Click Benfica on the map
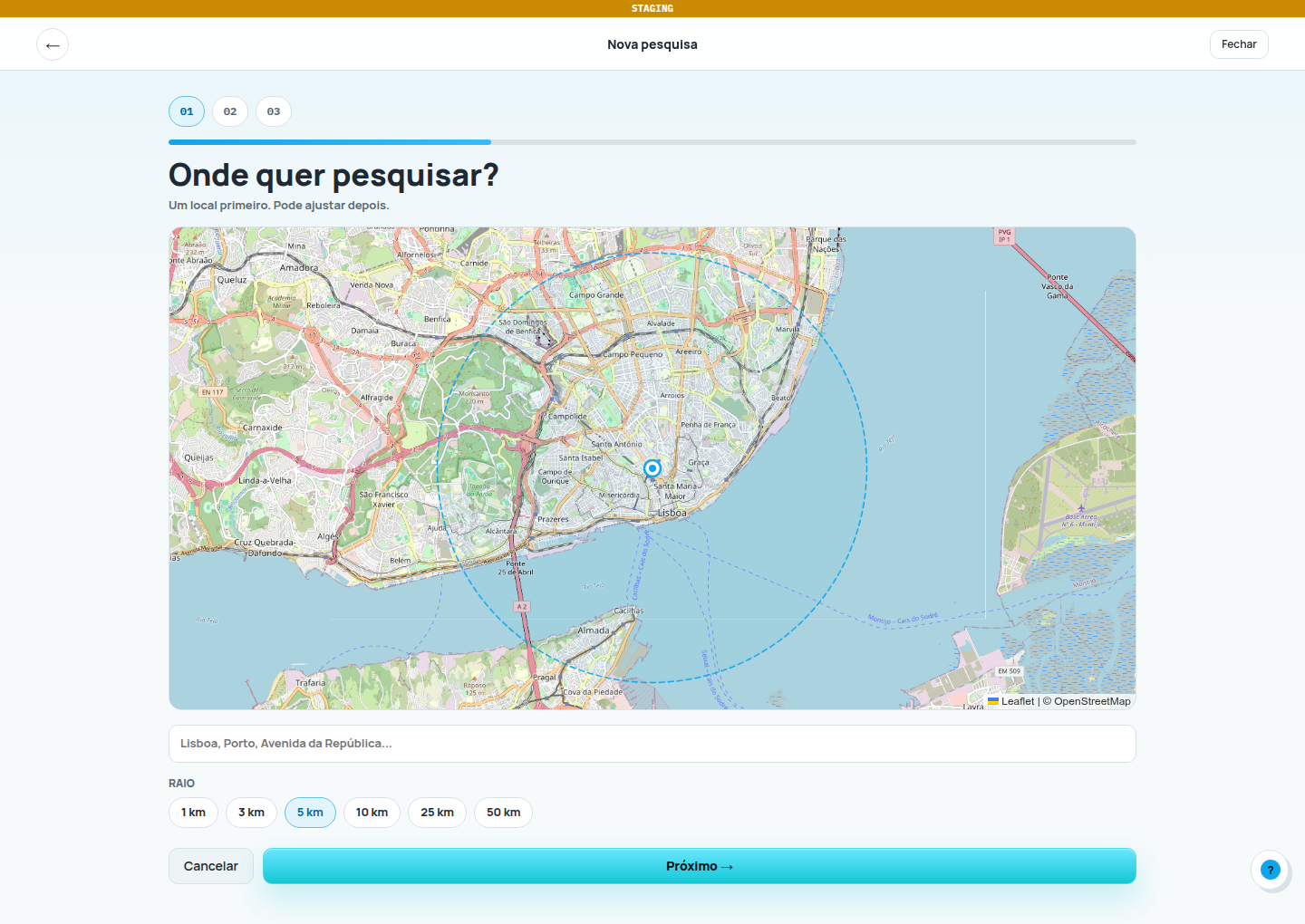The height and width of the screenshot is (924, 1305). click(x=437, y=320)
